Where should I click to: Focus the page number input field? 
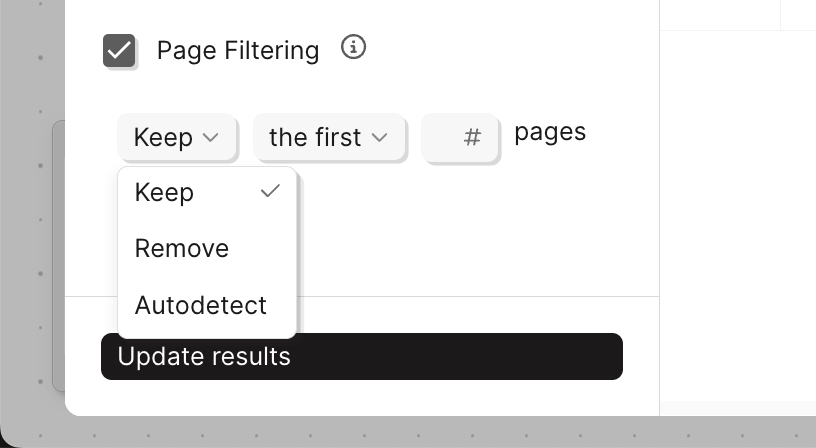pos(460,137)
